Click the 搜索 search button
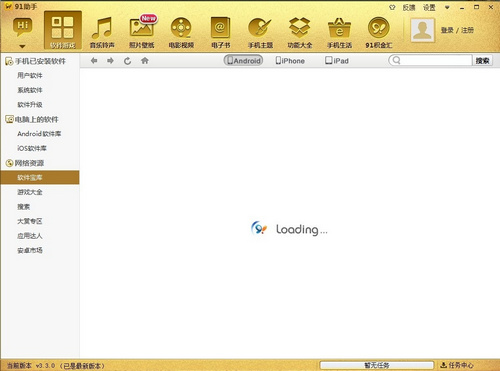Image resolution: width=500 pixels, height=371 pixels. coord(482,61)
